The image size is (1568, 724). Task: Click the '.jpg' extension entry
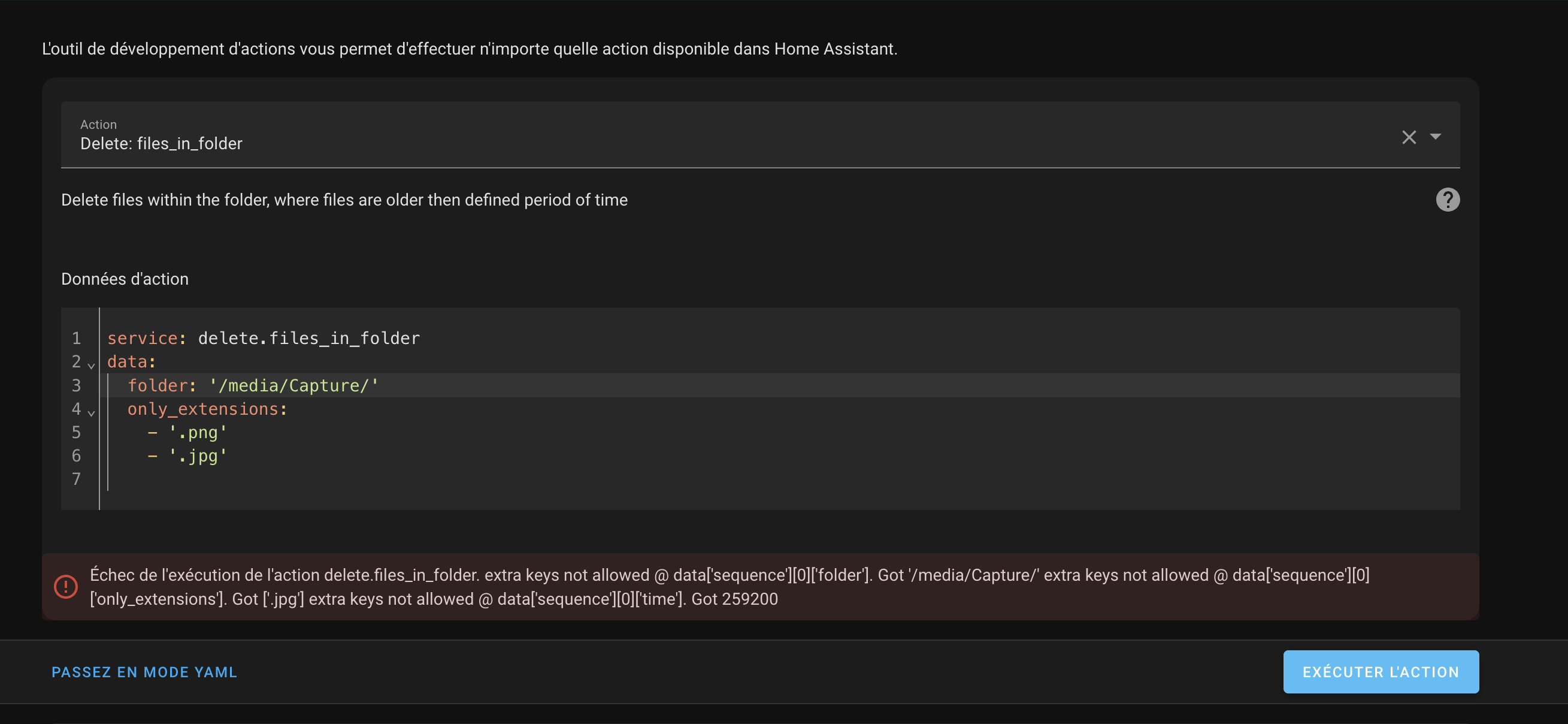197,455
